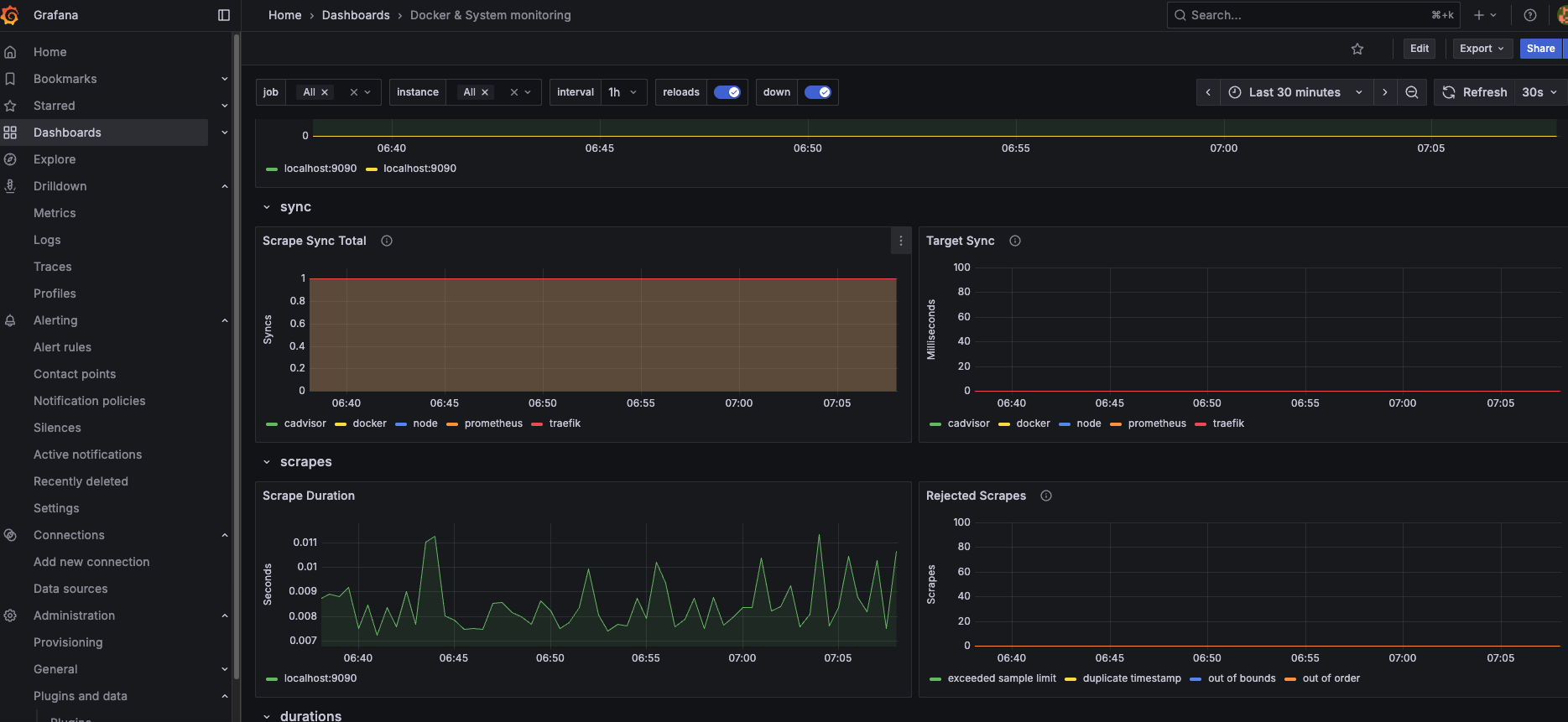
Task: Show info for Rejected Scrapes panel
Action: tap(1046, 496)
